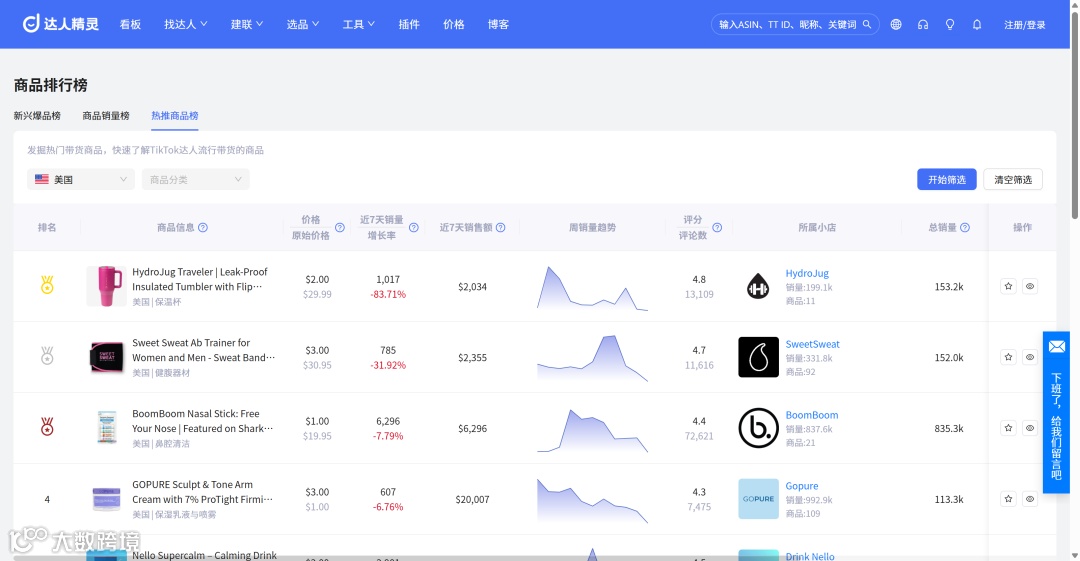Click help icon next to 近7天销售额

point(501,227)
